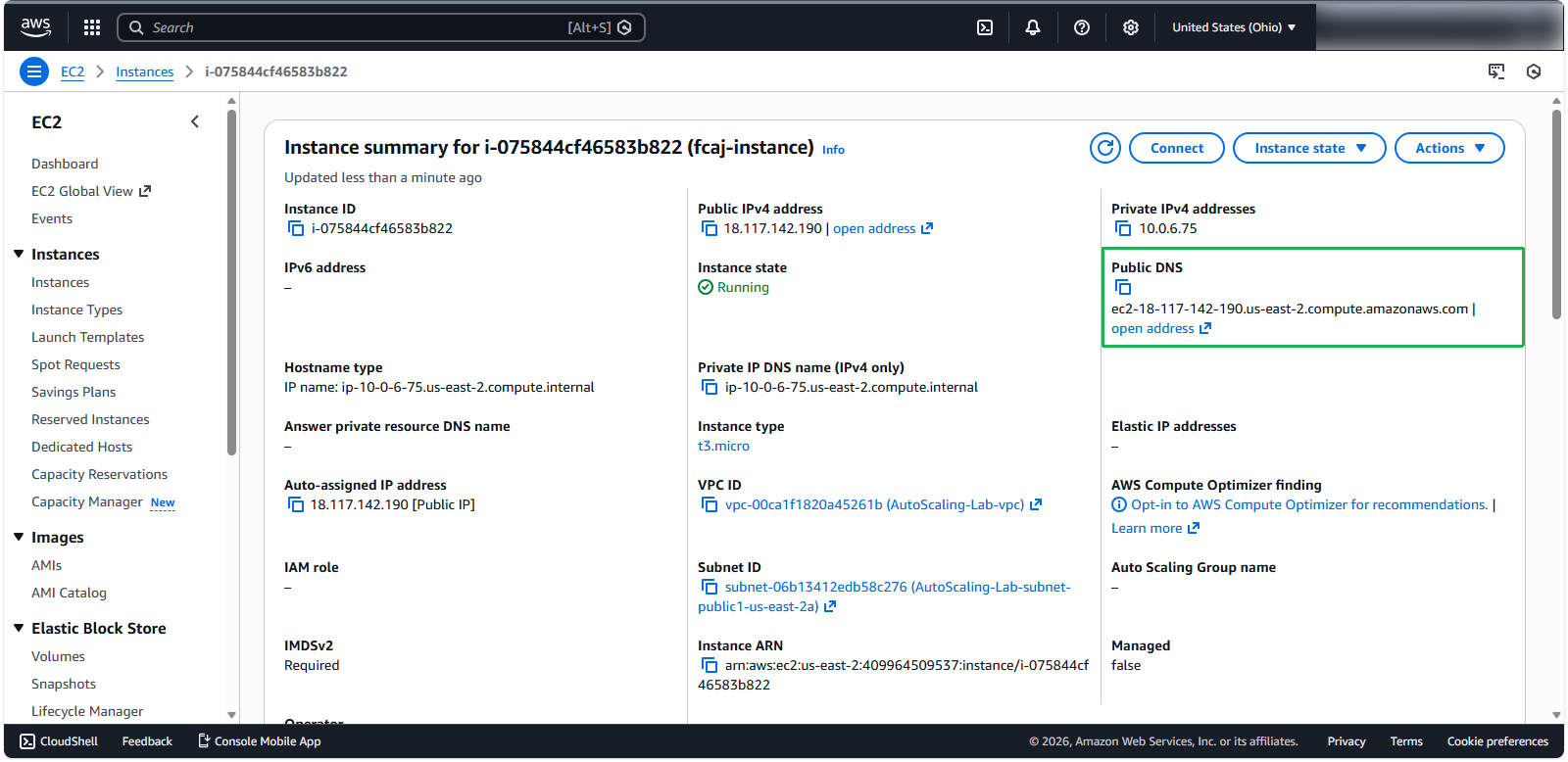Click Feedback in the footer
Image resolution: width=1568 pixels, height=762 pixels.
[147, 741]
